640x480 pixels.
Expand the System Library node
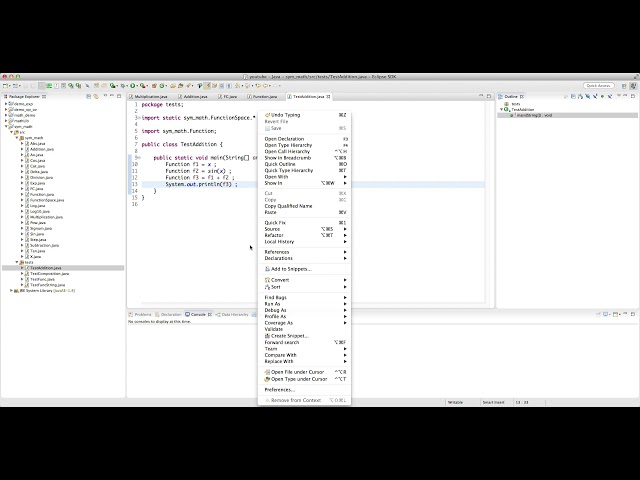[x=11, y=291]
